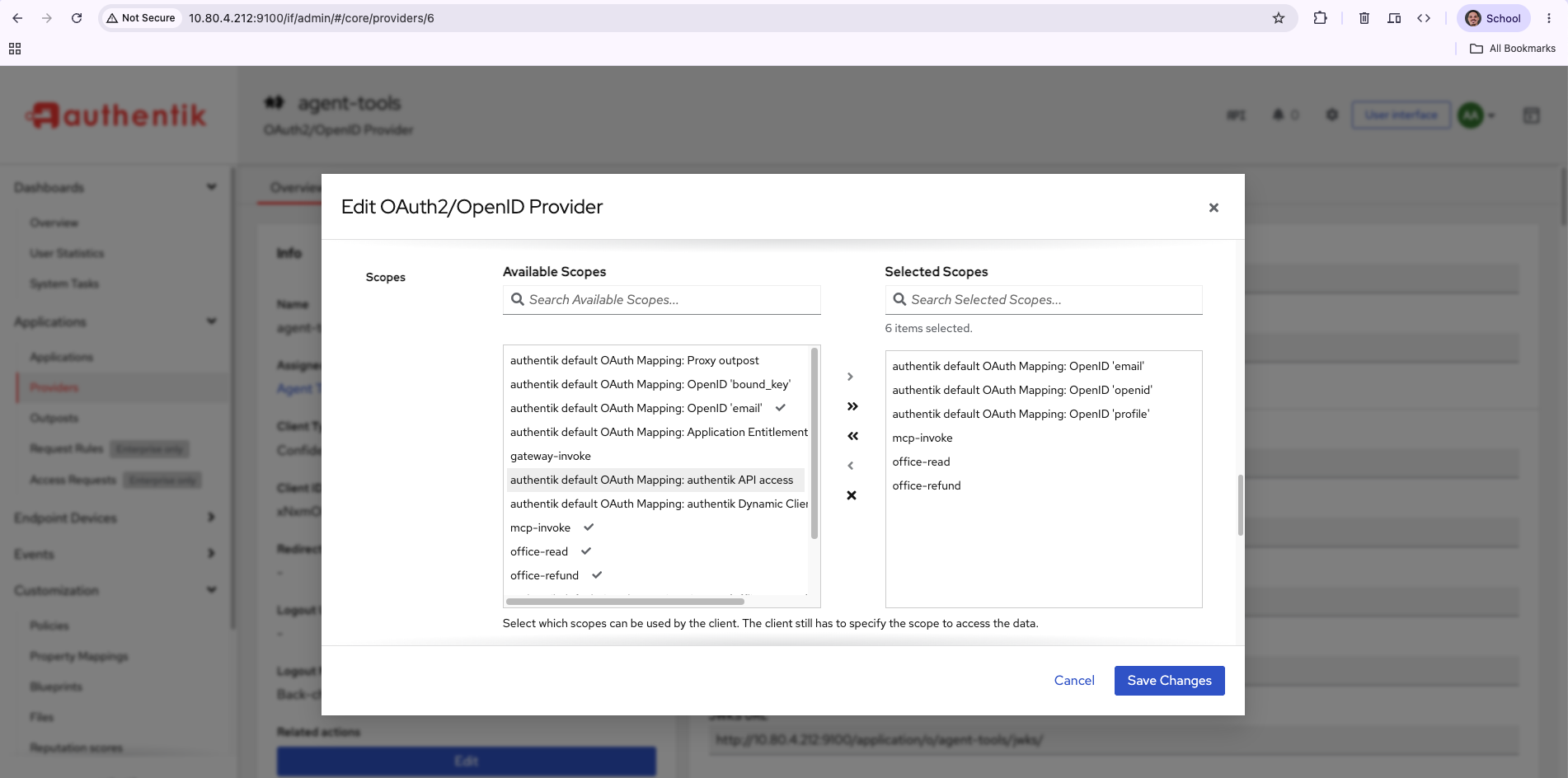Select OpenID 'bound_key' mapping in Available Scopes
The image size is (1568, 778).
tap(655, 384)
